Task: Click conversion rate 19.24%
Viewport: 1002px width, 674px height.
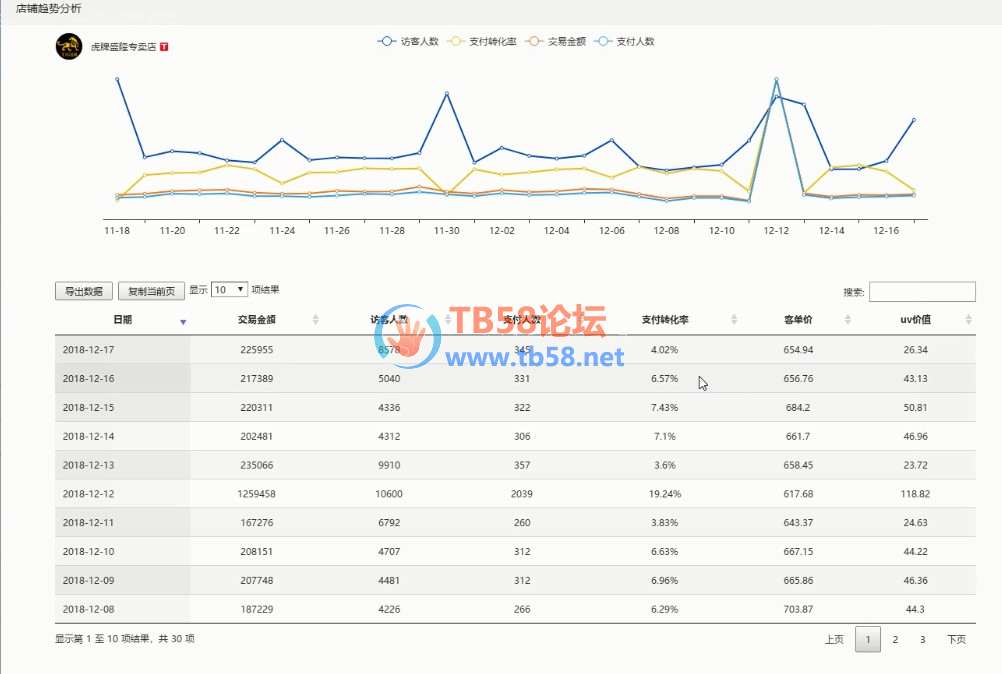Action: (665, 494)
